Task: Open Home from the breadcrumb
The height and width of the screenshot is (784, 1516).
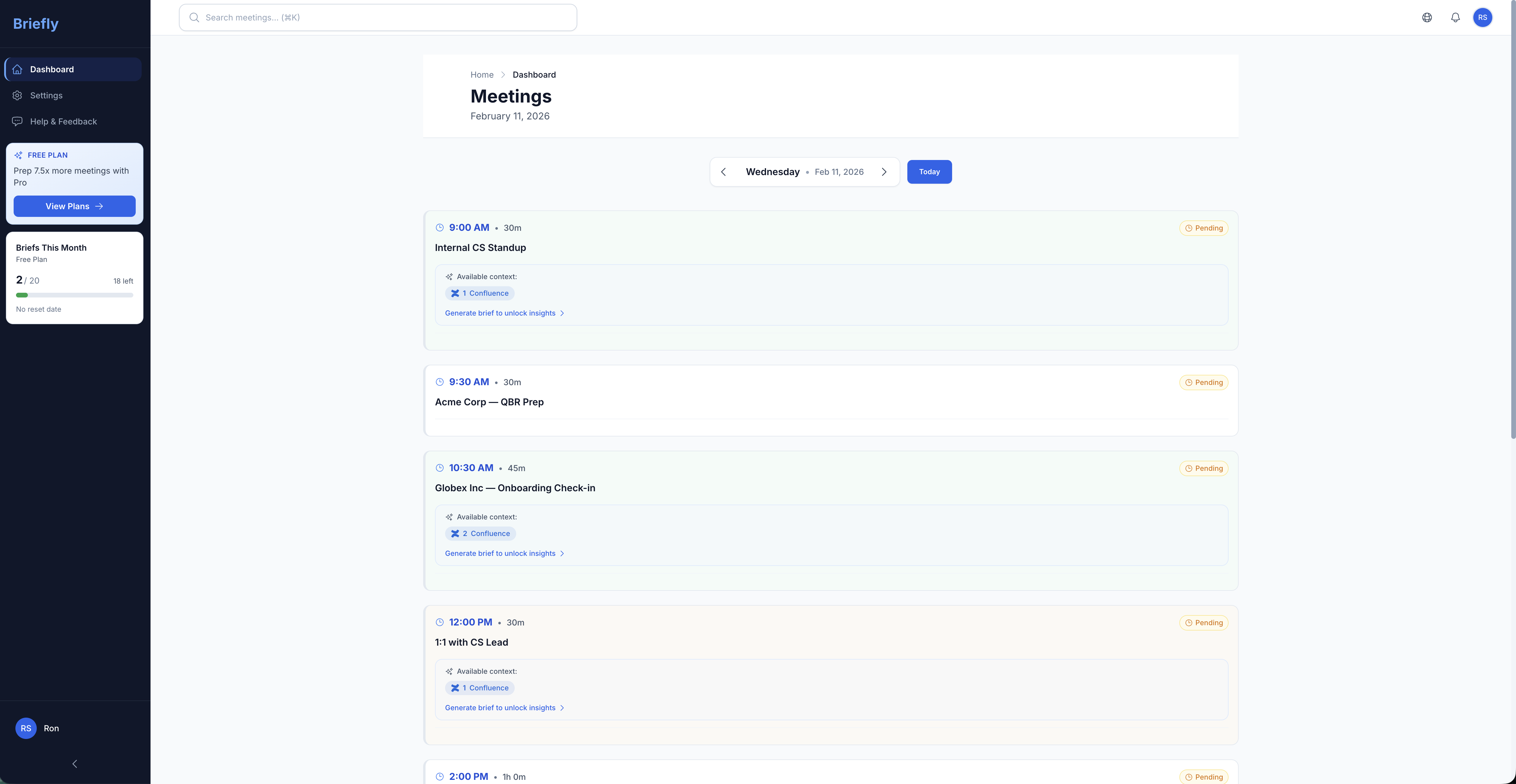Action: point(482,75)
